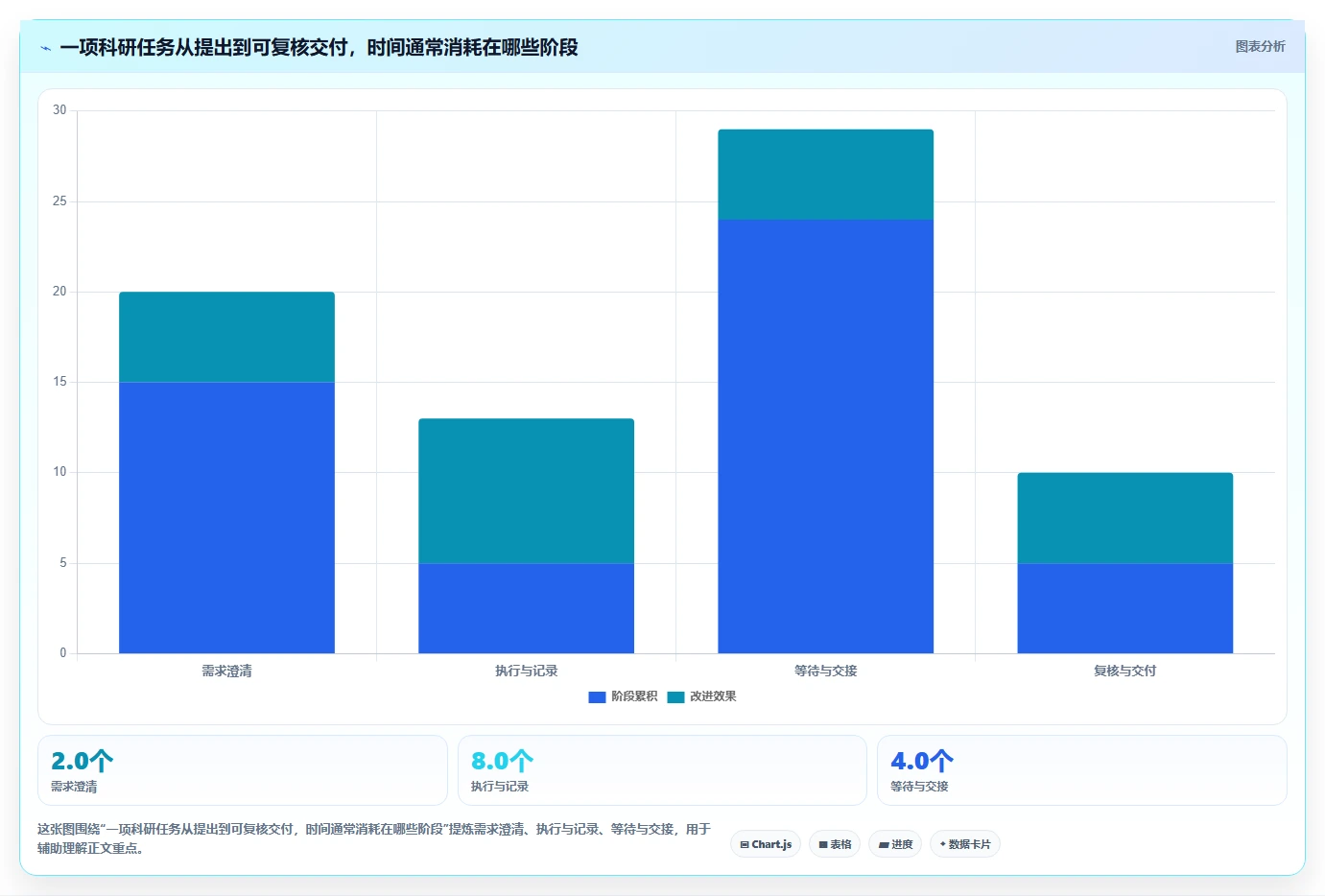The width and height of the screenshot is (1325, 896).
Task: Click the 数据卡片 chip
Action: click(965, 844)
